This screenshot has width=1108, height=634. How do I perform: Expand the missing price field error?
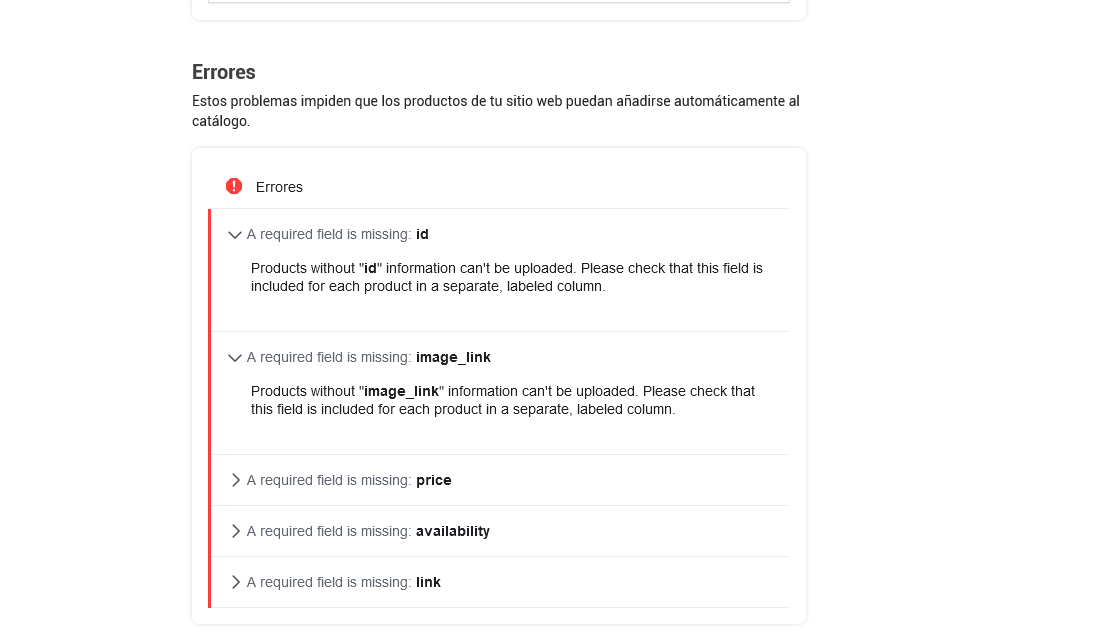click(235, 480)
